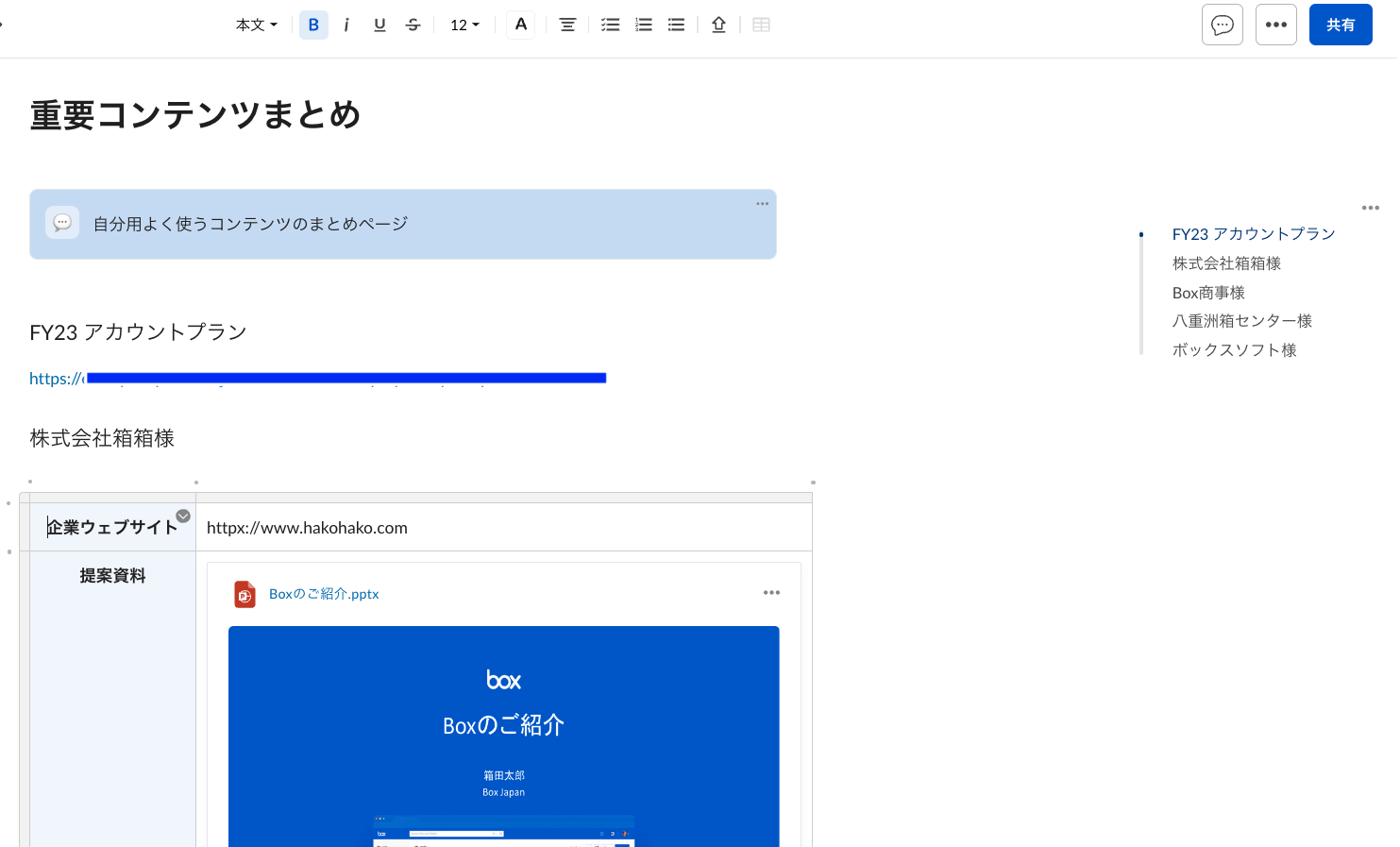The image size is (1400, 847).
Task: Toggle off bold formatting
Action: click(313, 25)
